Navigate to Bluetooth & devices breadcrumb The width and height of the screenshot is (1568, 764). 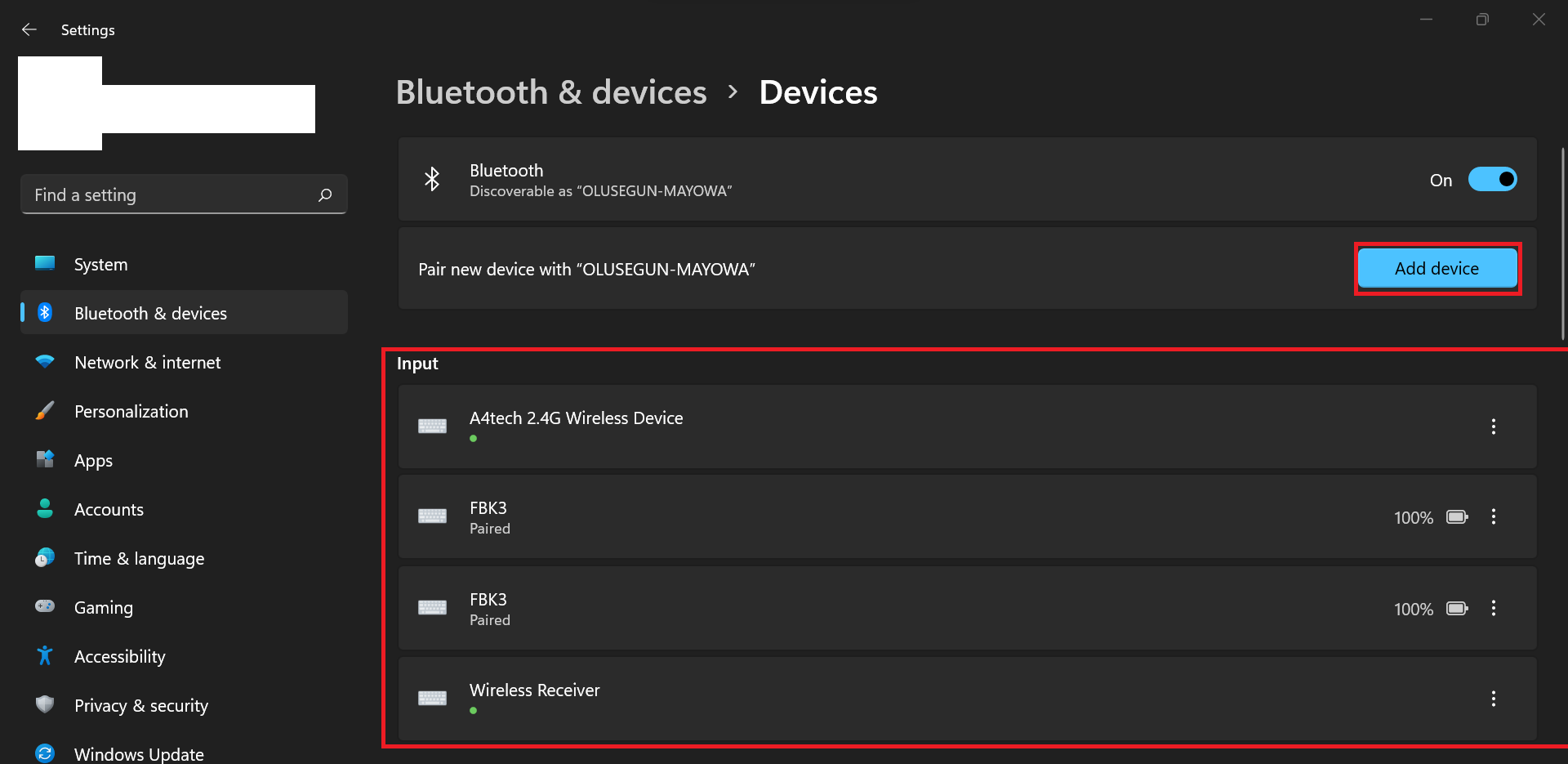pyautogui.click(x=551, y=92)
